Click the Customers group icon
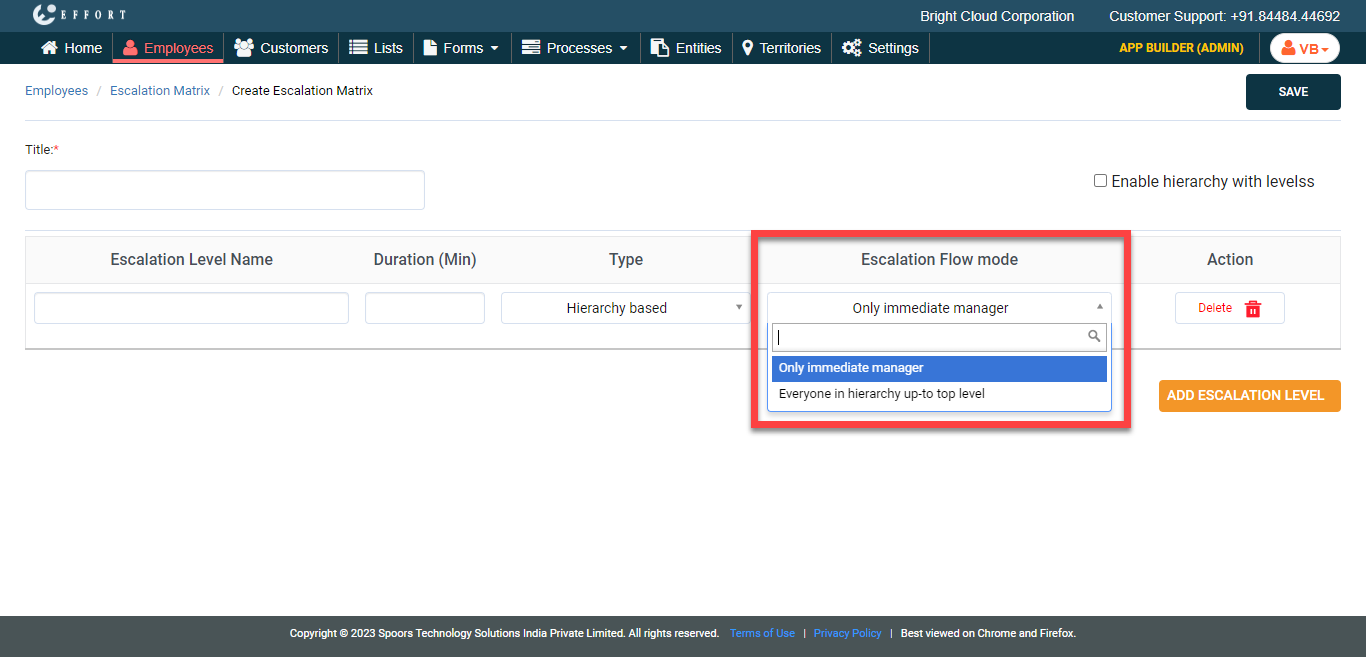 243,48
